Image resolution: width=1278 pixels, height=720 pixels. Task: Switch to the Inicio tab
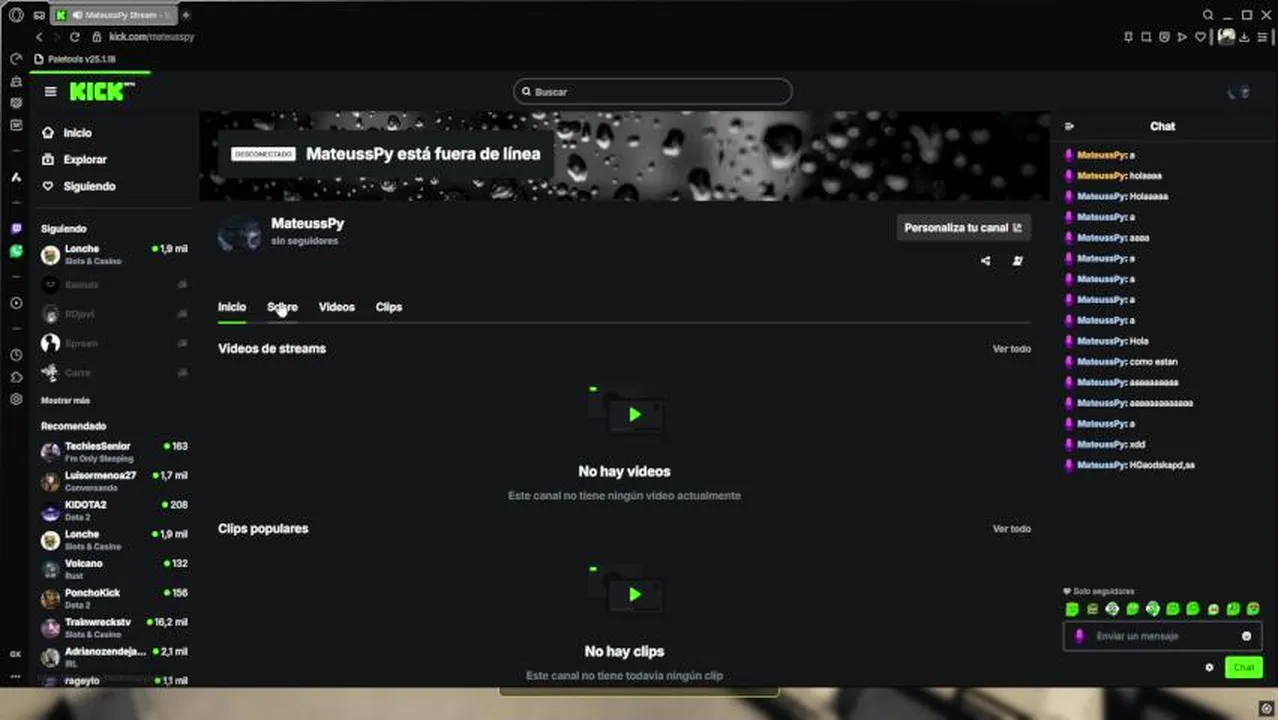232,307
